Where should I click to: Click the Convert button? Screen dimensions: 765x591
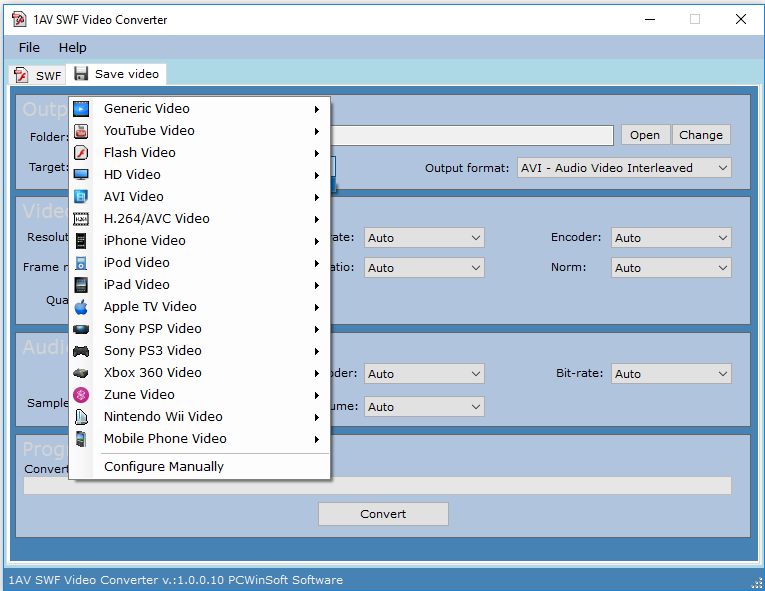(383, 514)
